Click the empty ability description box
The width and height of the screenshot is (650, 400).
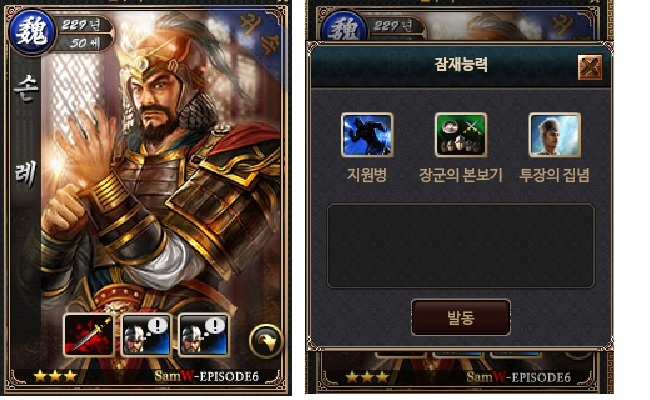461,245
